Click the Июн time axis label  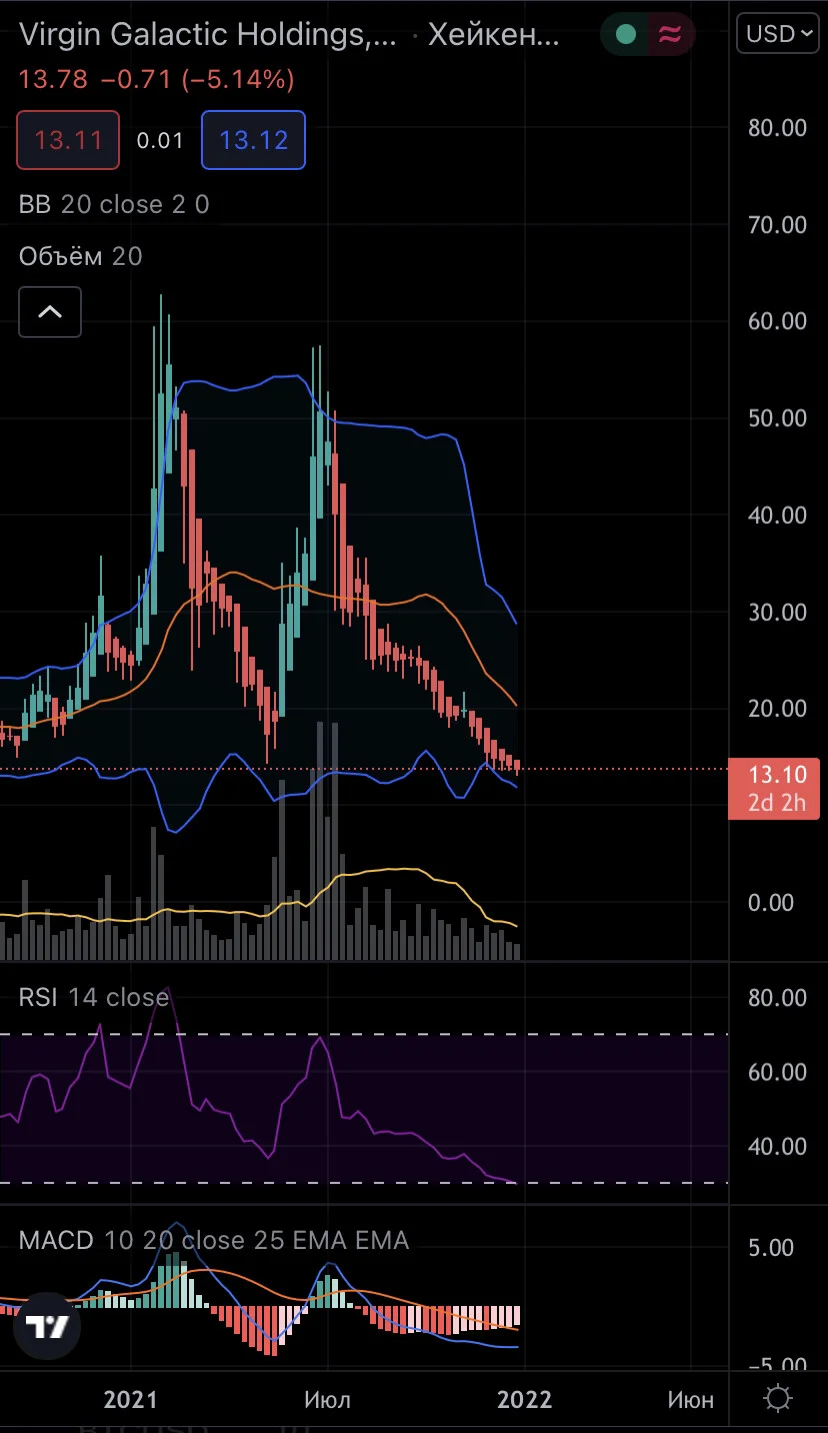[x=691, y=1399]
